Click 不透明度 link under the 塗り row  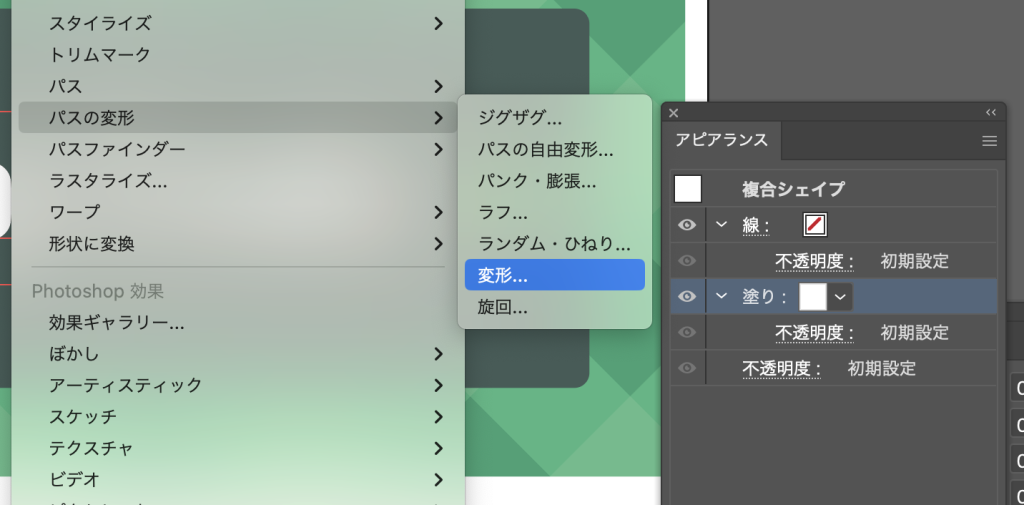click(x=815, y=332)
